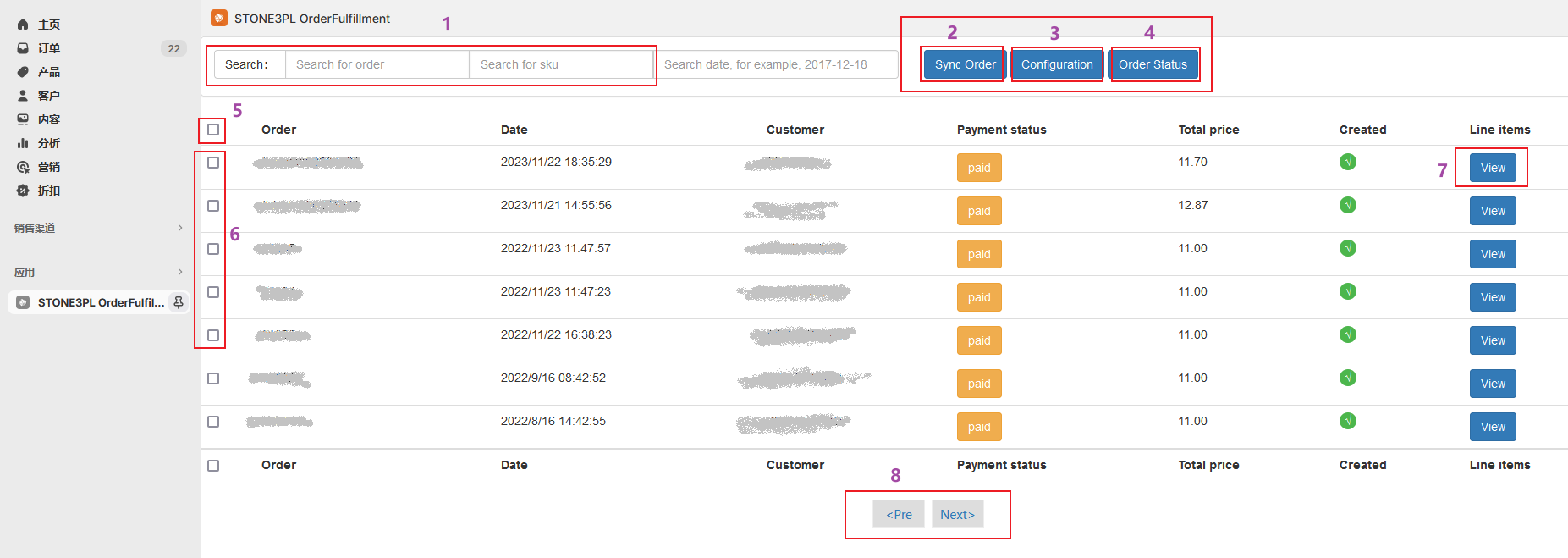1568x558 pixels.
Task: Check the order dated 2023/11/22 18:35:29
Action: pyautogui.click(x=213, y=163)
